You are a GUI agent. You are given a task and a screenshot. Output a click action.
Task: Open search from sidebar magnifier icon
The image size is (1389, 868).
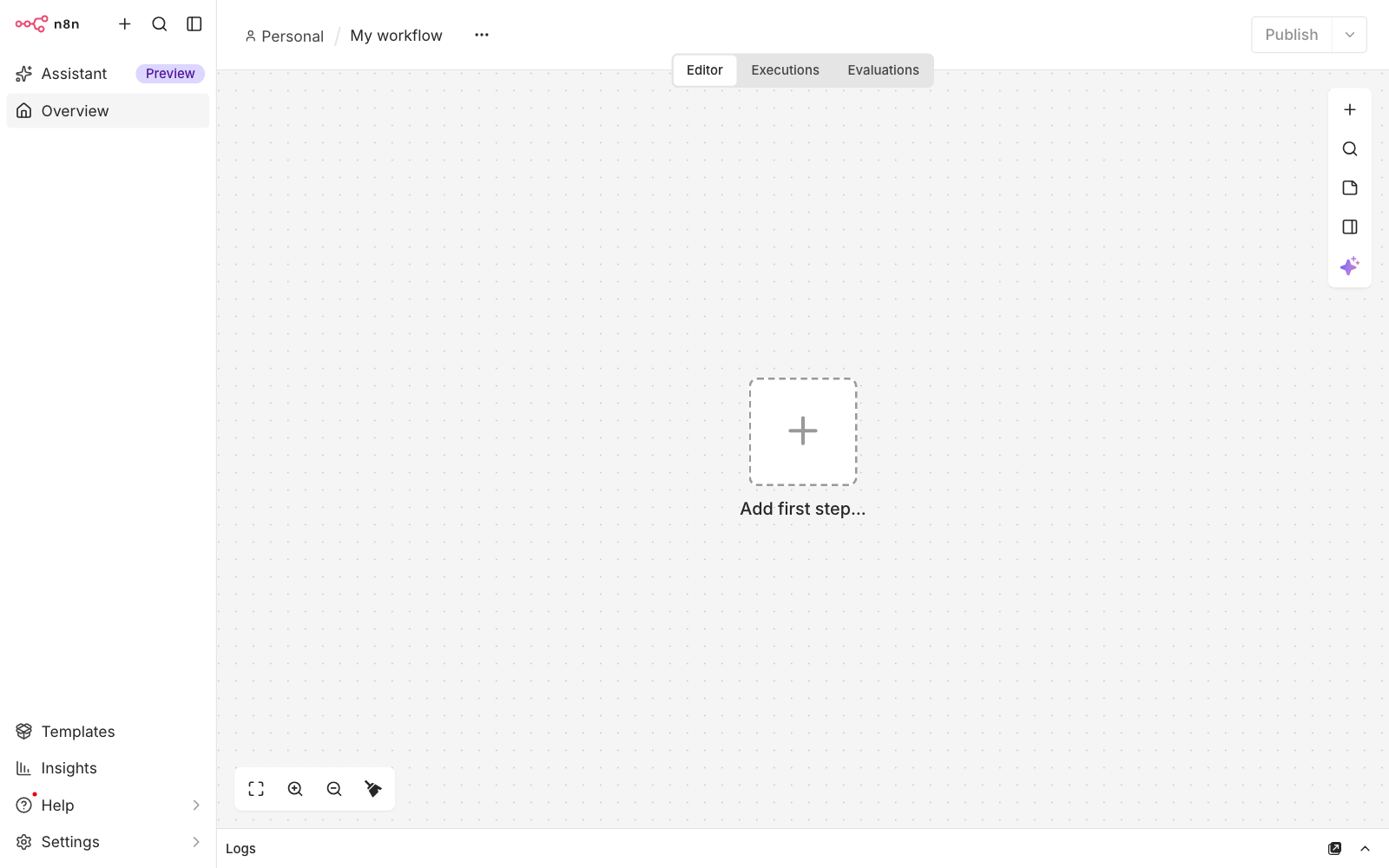(x=160, y=24)
